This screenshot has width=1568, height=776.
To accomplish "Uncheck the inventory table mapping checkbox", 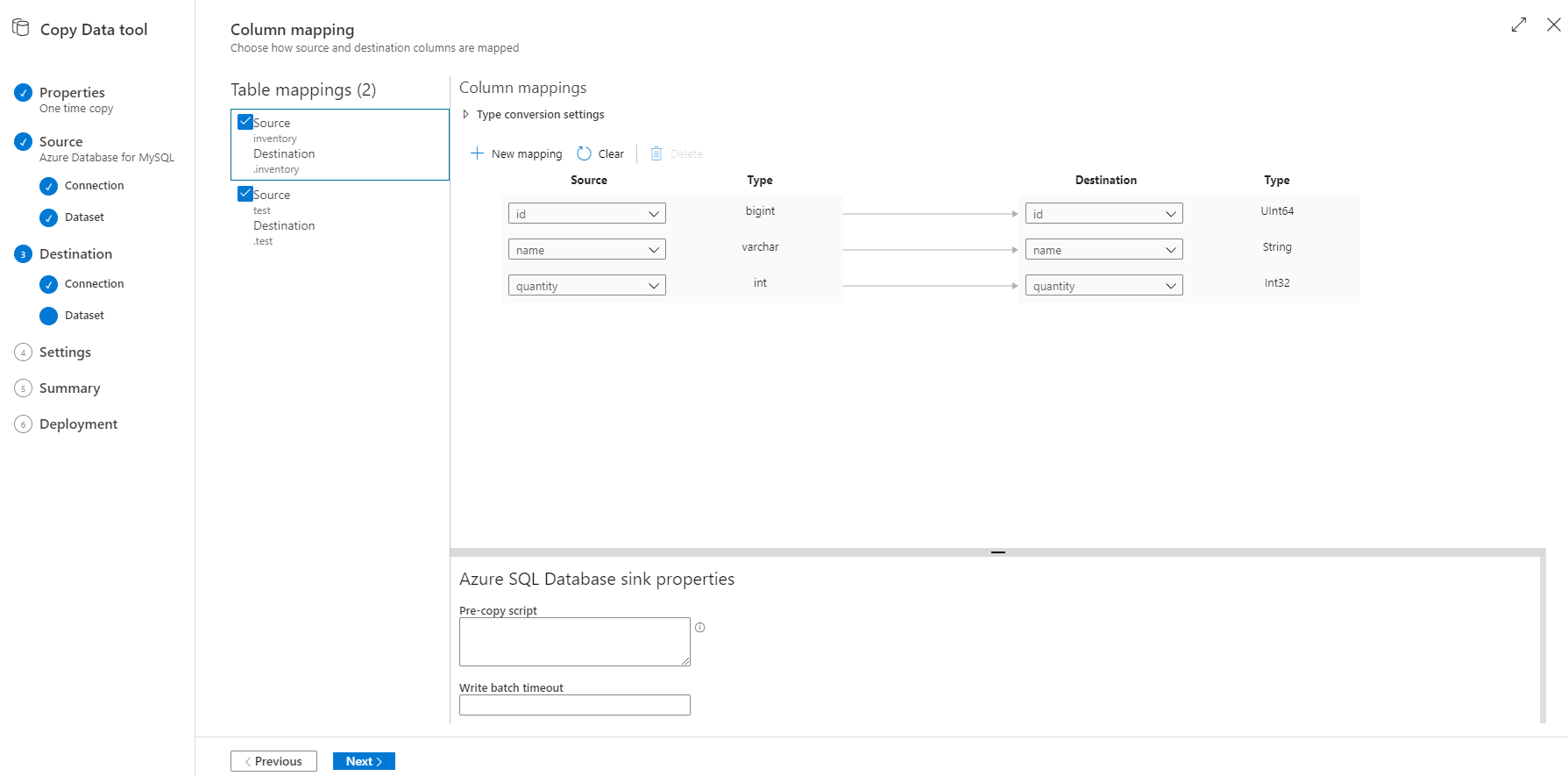I will (x=245, y=122).
